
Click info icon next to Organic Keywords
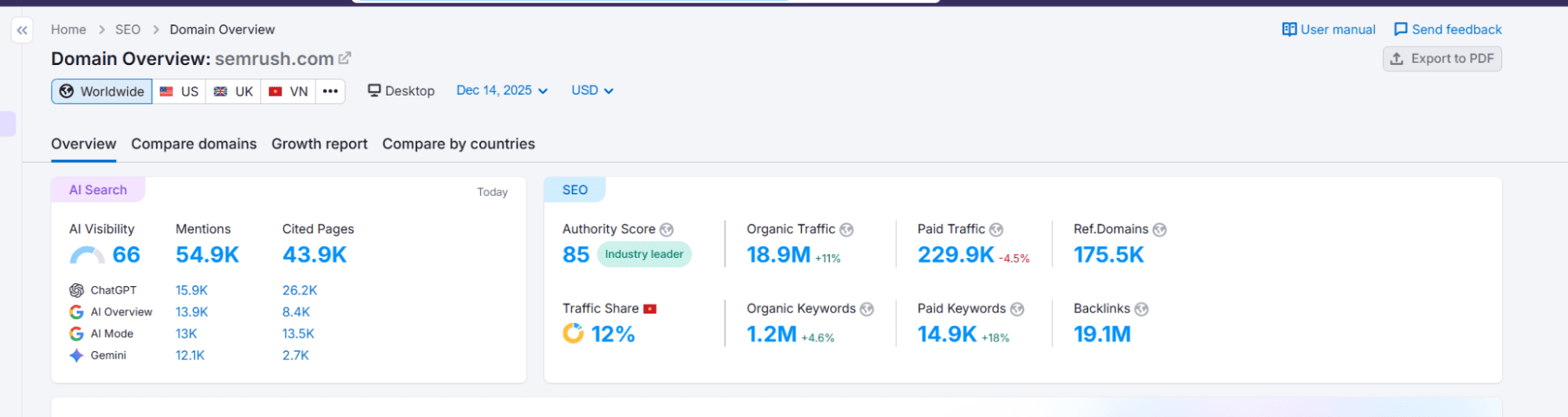(867, 309)
